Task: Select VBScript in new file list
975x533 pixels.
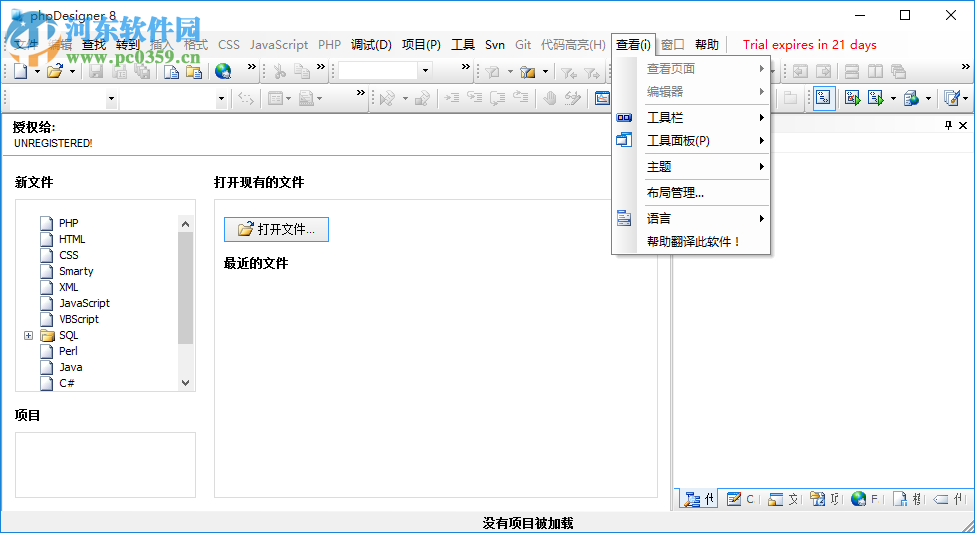Action: (79, 319)
